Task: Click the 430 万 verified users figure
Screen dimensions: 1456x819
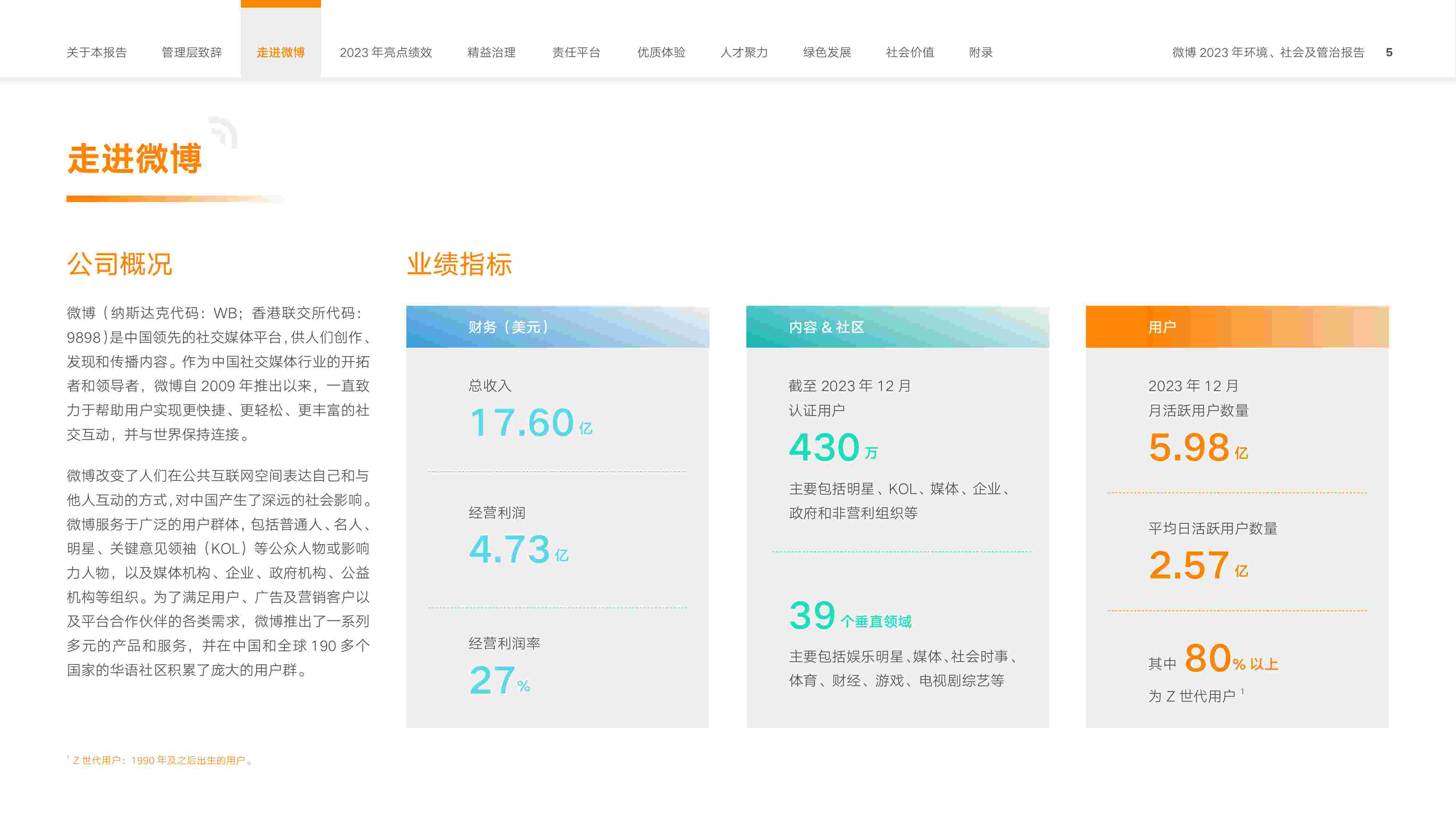Action: point(834,447)
